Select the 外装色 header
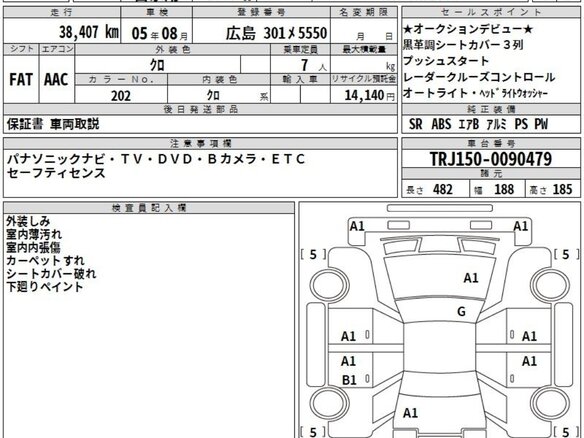Viewport: 584px width, 438px height. coord(172,50)
